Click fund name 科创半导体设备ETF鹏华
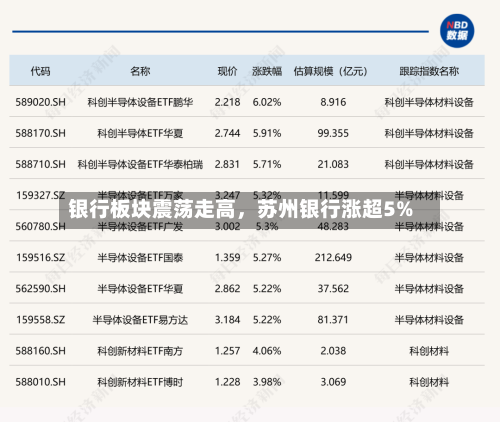The height and width of the screenshot is (422, 500). (140, 102)
